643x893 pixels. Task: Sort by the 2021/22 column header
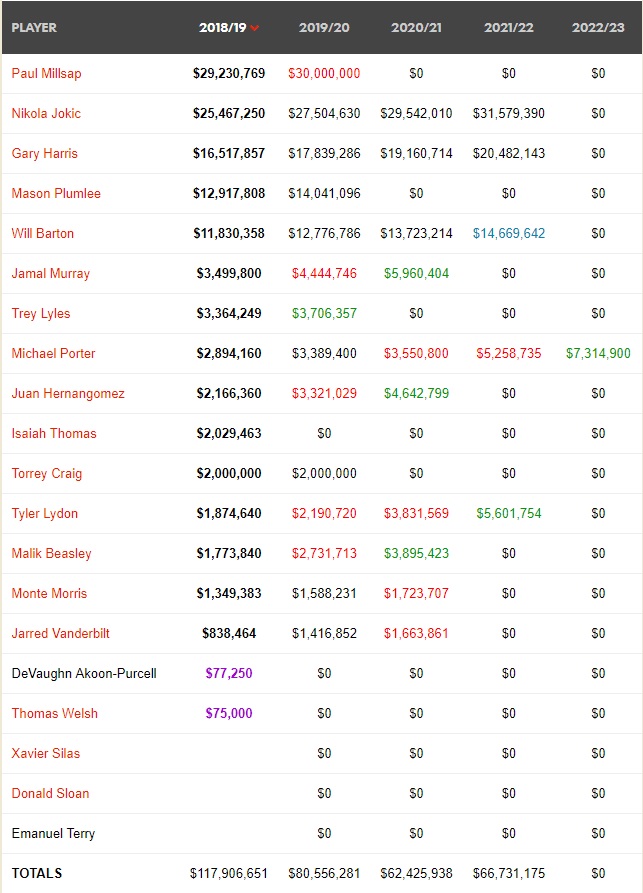(x=508, y=27)
